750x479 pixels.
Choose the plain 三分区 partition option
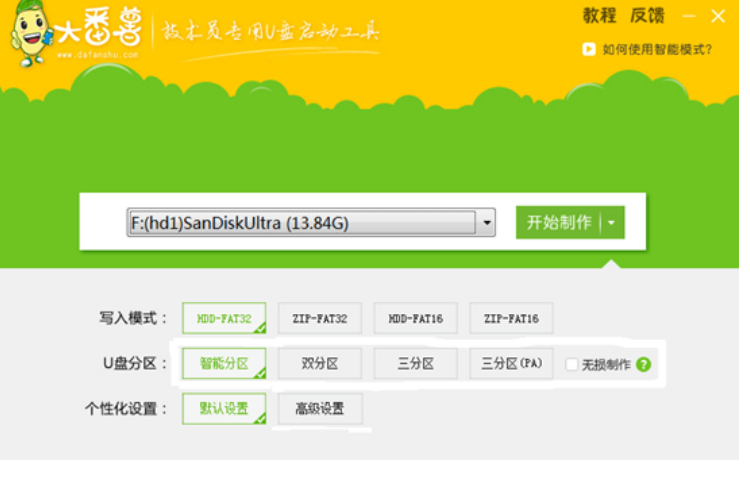(415, 363)
